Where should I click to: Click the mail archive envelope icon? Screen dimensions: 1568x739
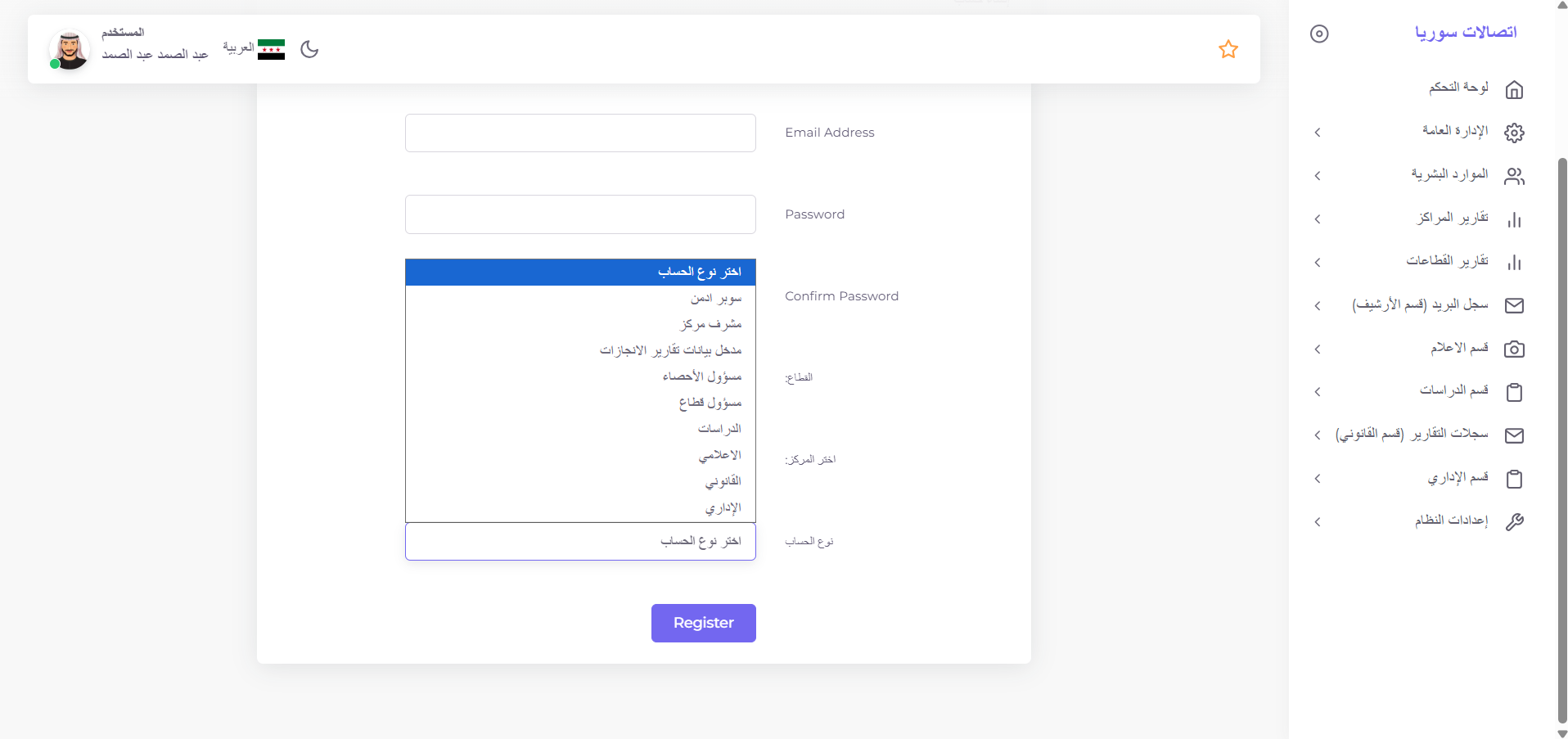(x=1514, y=305)
